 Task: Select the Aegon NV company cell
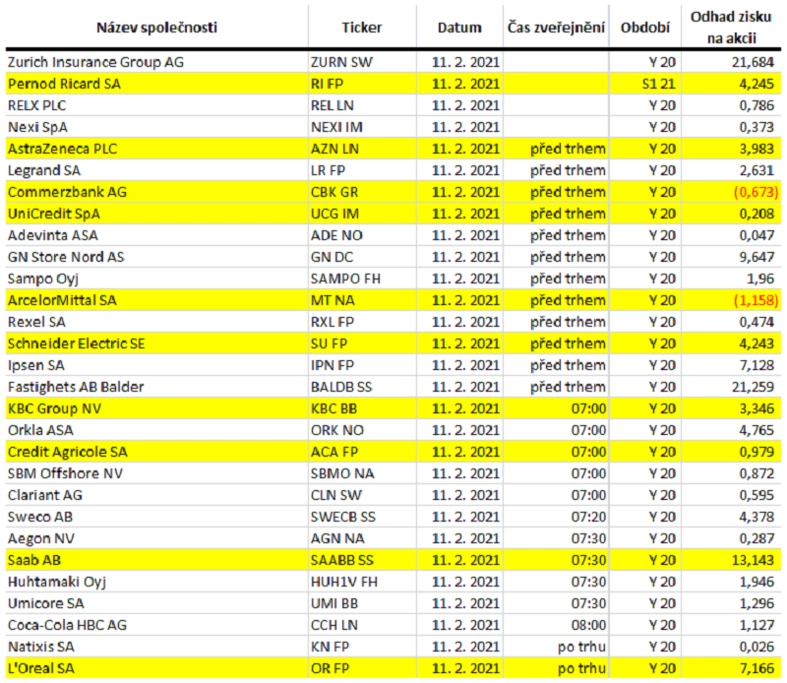tap(157, 538)
